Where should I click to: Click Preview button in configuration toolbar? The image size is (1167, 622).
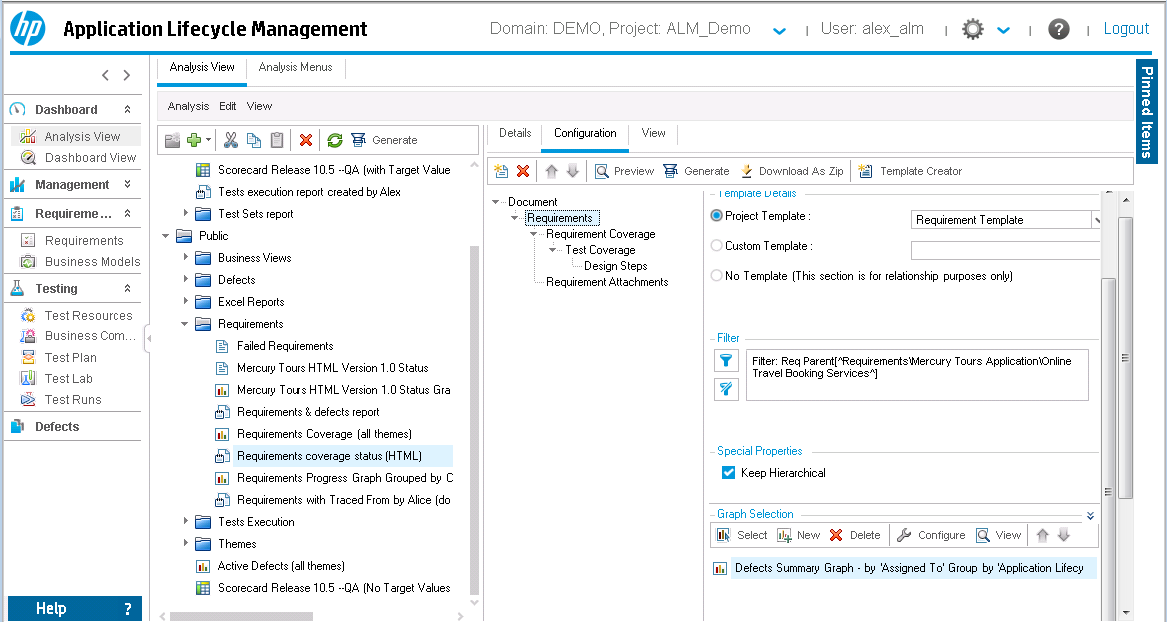pos(624,171)
